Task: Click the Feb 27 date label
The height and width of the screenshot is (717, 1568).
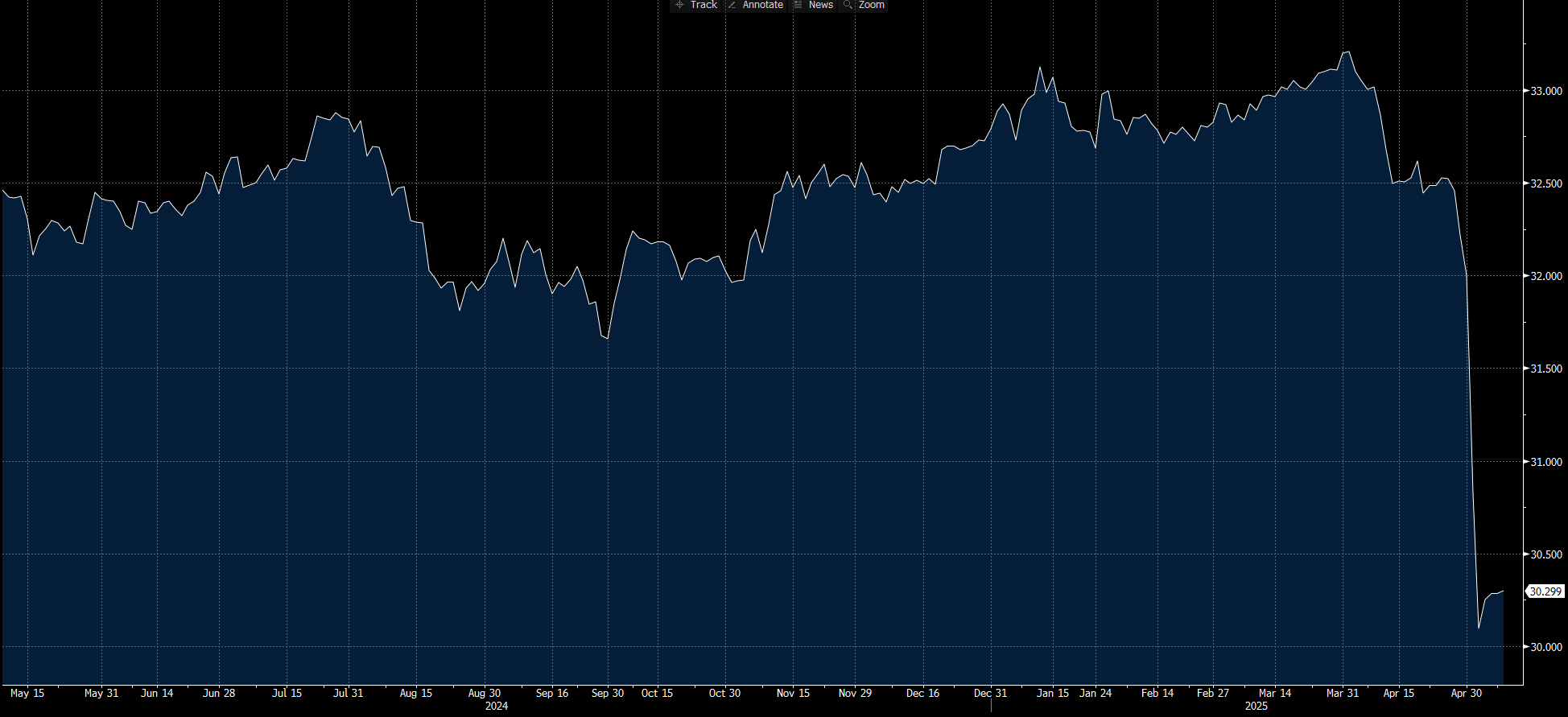Action: pyautogui.click(x=1213, y=693)
